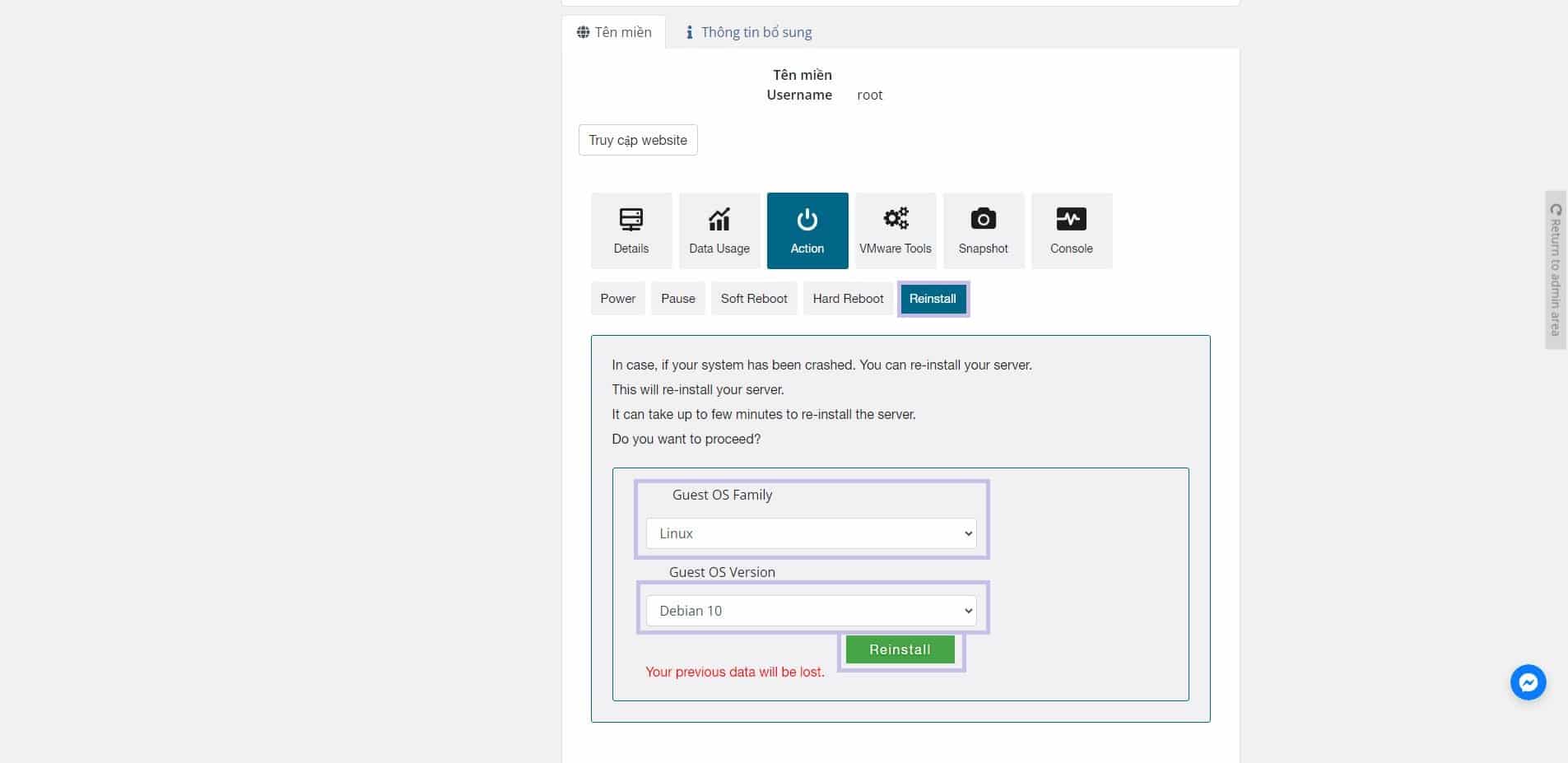The width and height of the screenshot is (1568, 763).
Task: Open the VMware Tools gears panel
Action: 896,230
